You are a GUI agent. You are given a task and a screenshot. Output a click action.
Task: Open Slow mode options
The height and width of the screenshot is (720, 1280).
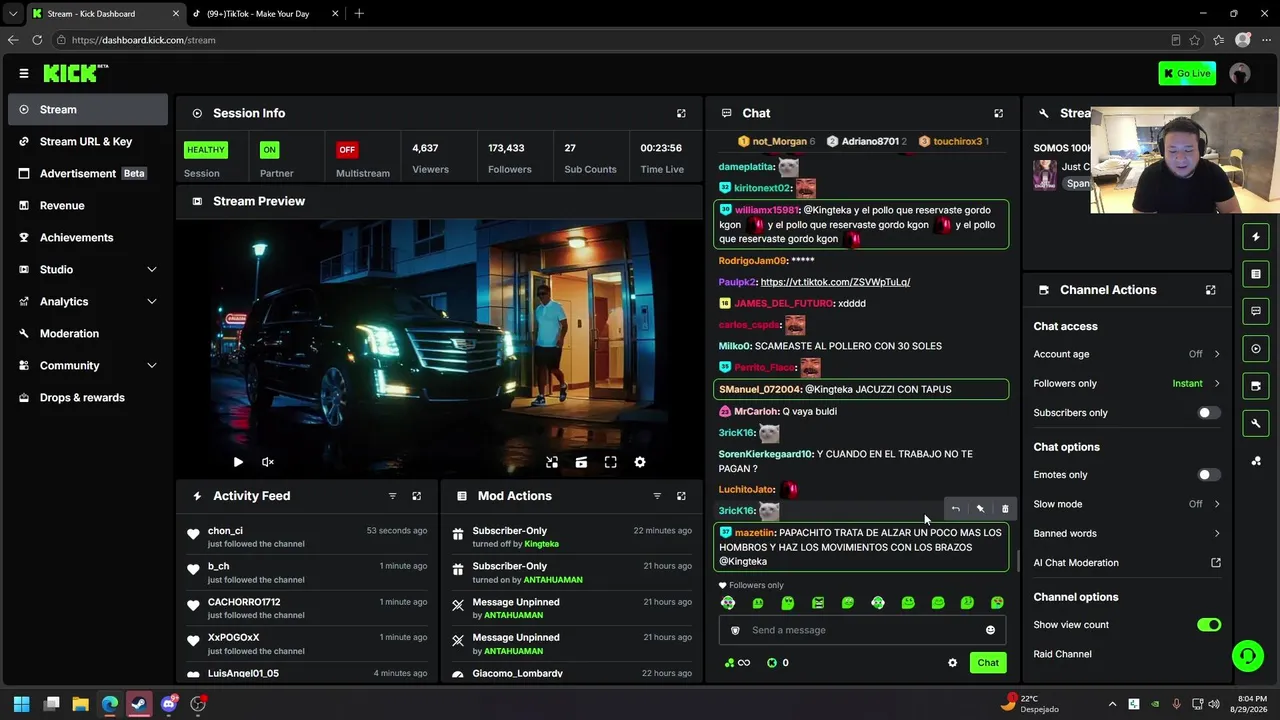click(x=1127, y=504)
